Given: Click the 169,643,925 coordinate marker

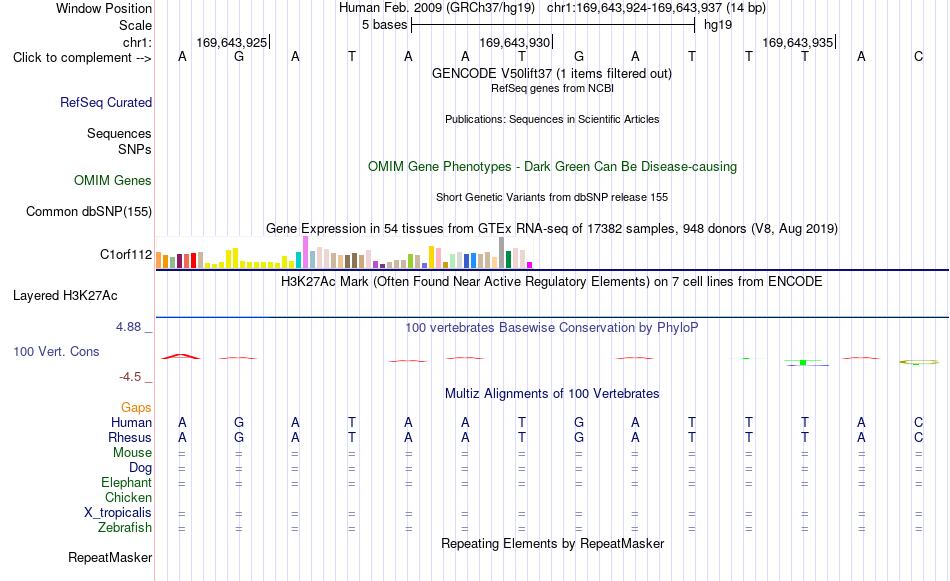Looking at the screenshot, I should [x=231, y=42].
